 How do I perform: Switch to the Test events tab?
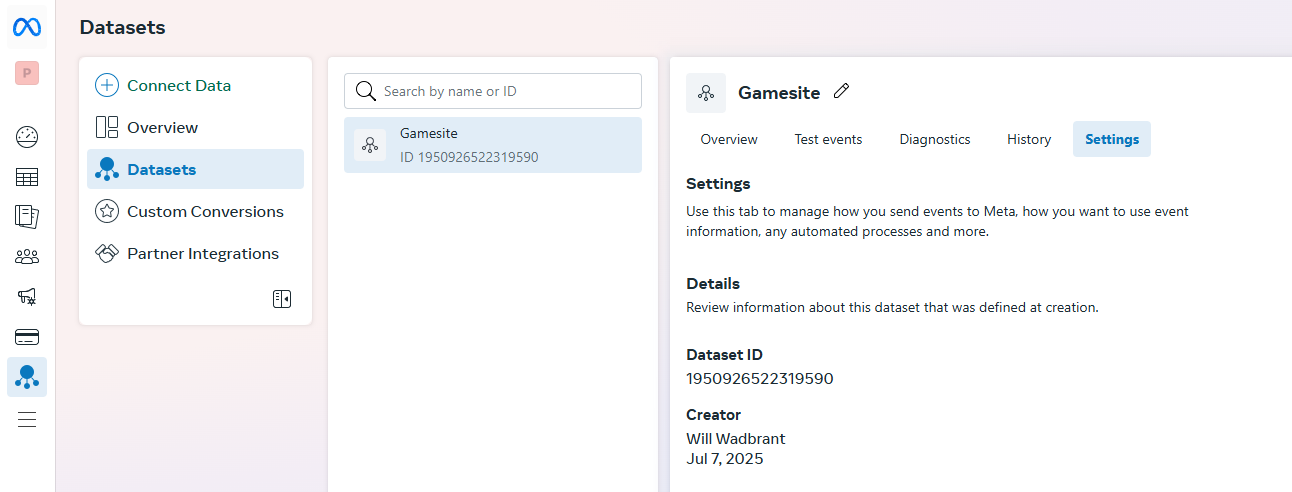[828, 139]
